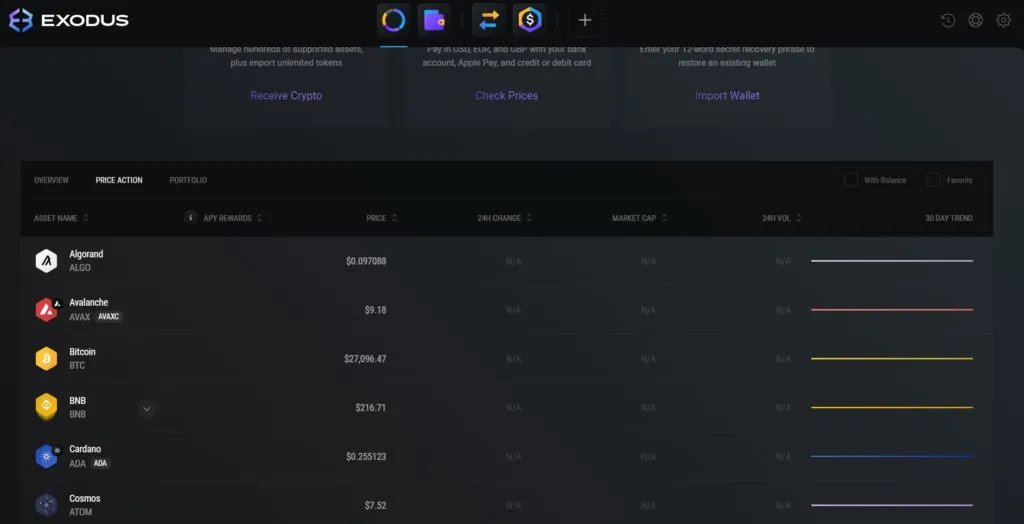Click the Bitcoin price $27,096.47
Image resolution: width=1024 pixels, height=524 pixels.
365,359
